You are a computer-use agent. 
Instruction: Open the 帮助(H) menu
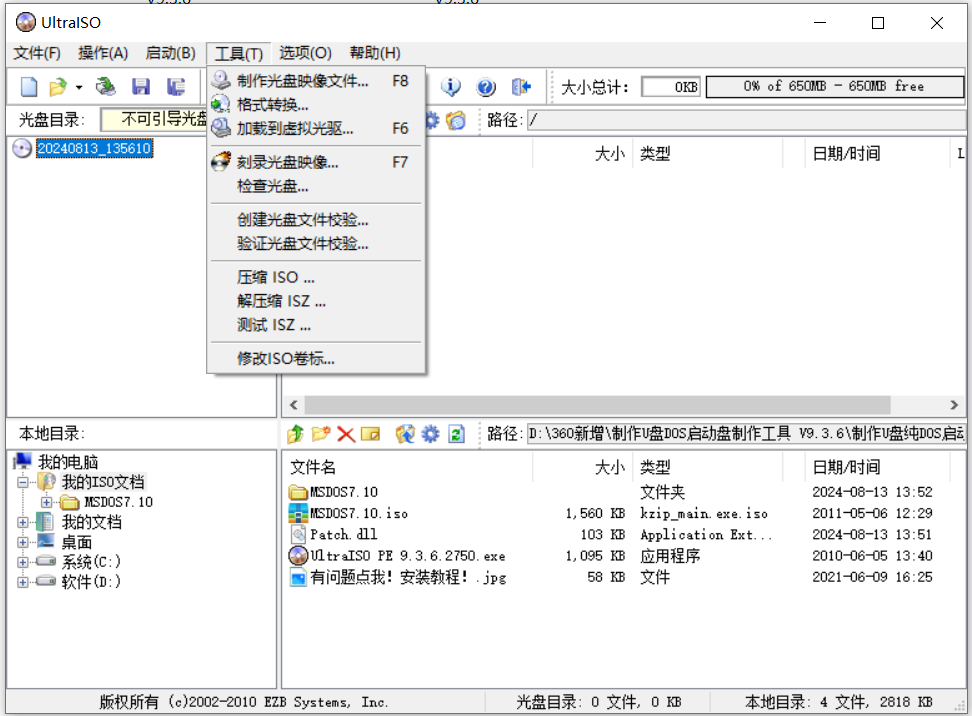(x=375, y=53)
